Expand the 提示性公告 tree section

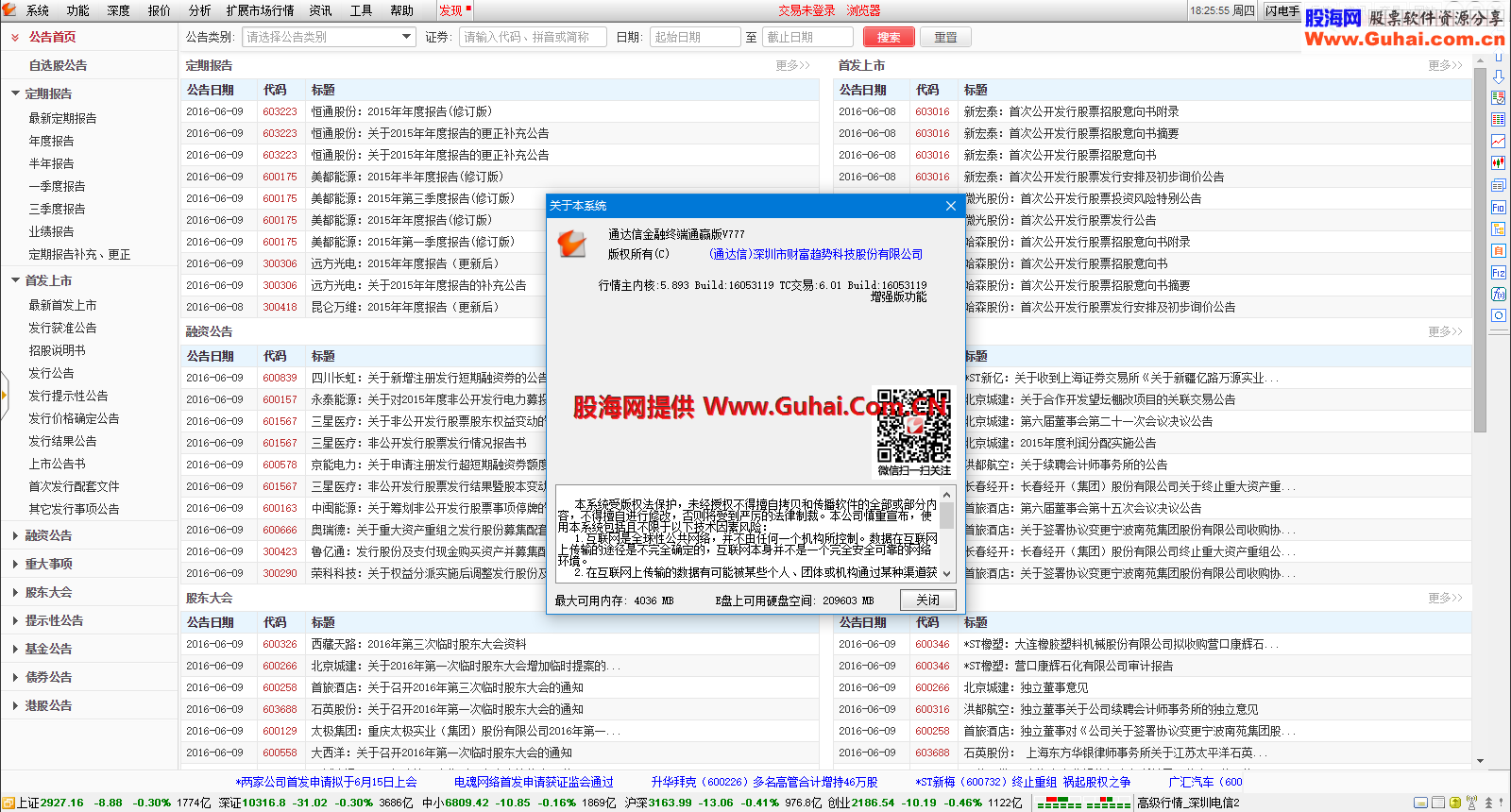pos(15,620)
